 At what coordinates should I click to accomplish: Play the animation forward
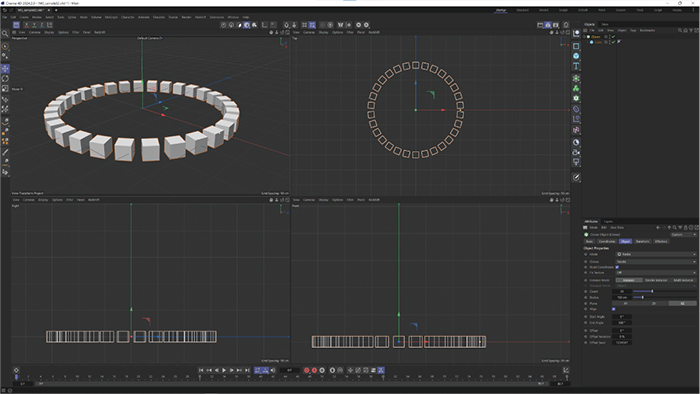point(224,370)
